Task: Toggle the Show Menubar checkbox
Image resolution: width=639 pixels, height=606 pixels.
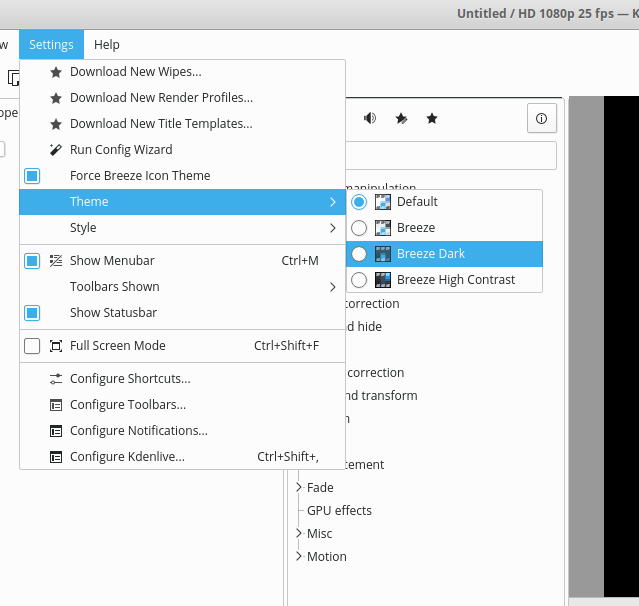Action: tap(32, 261)
